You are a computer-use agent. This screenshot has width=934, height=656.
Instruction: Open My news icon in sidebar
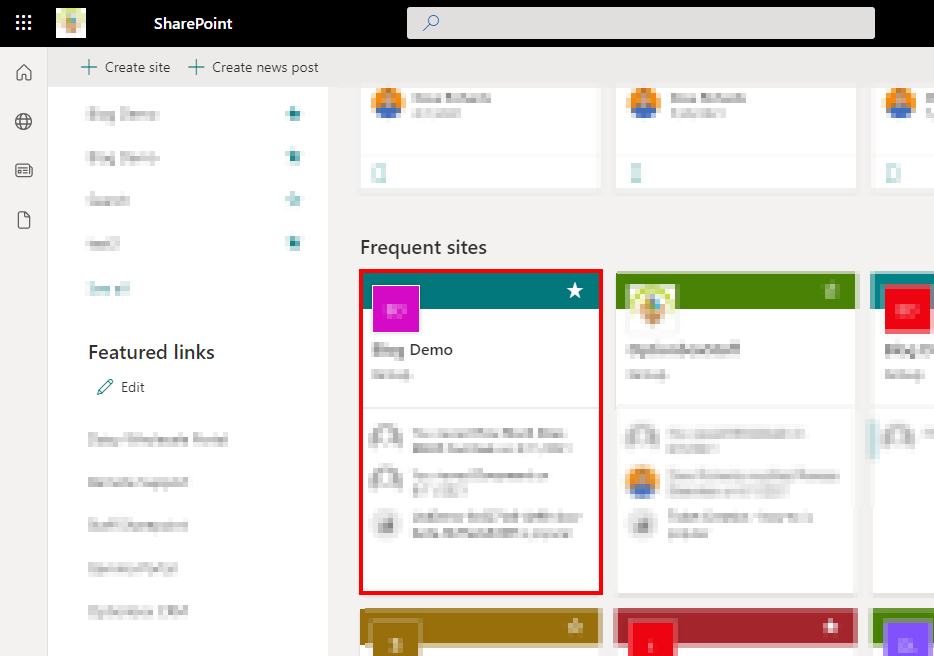[x=24, y=171]
